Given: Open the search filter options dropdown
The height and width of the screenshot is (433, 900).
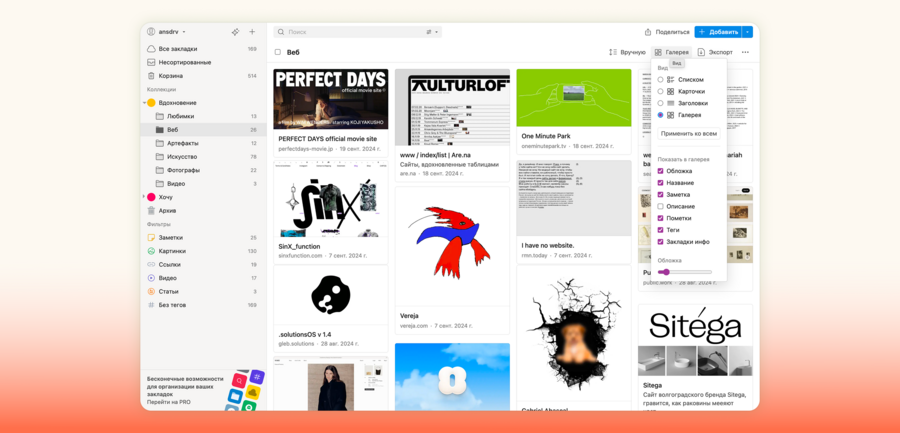Looking at the screenshot, I should 432,32.
